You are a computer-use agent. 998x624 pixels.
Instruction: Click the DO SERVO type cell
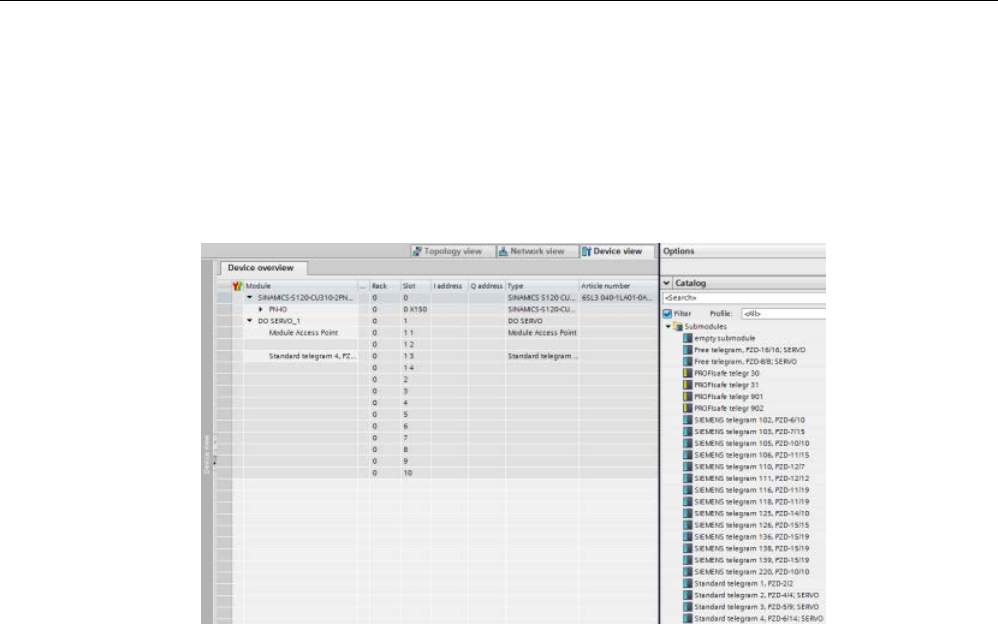[525, 321]
